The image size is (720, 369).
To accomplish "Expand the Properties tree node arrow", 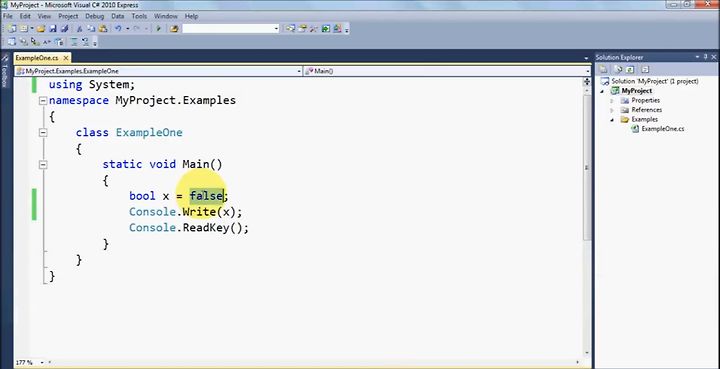I will pyautogui.click(x=612, y=101).
